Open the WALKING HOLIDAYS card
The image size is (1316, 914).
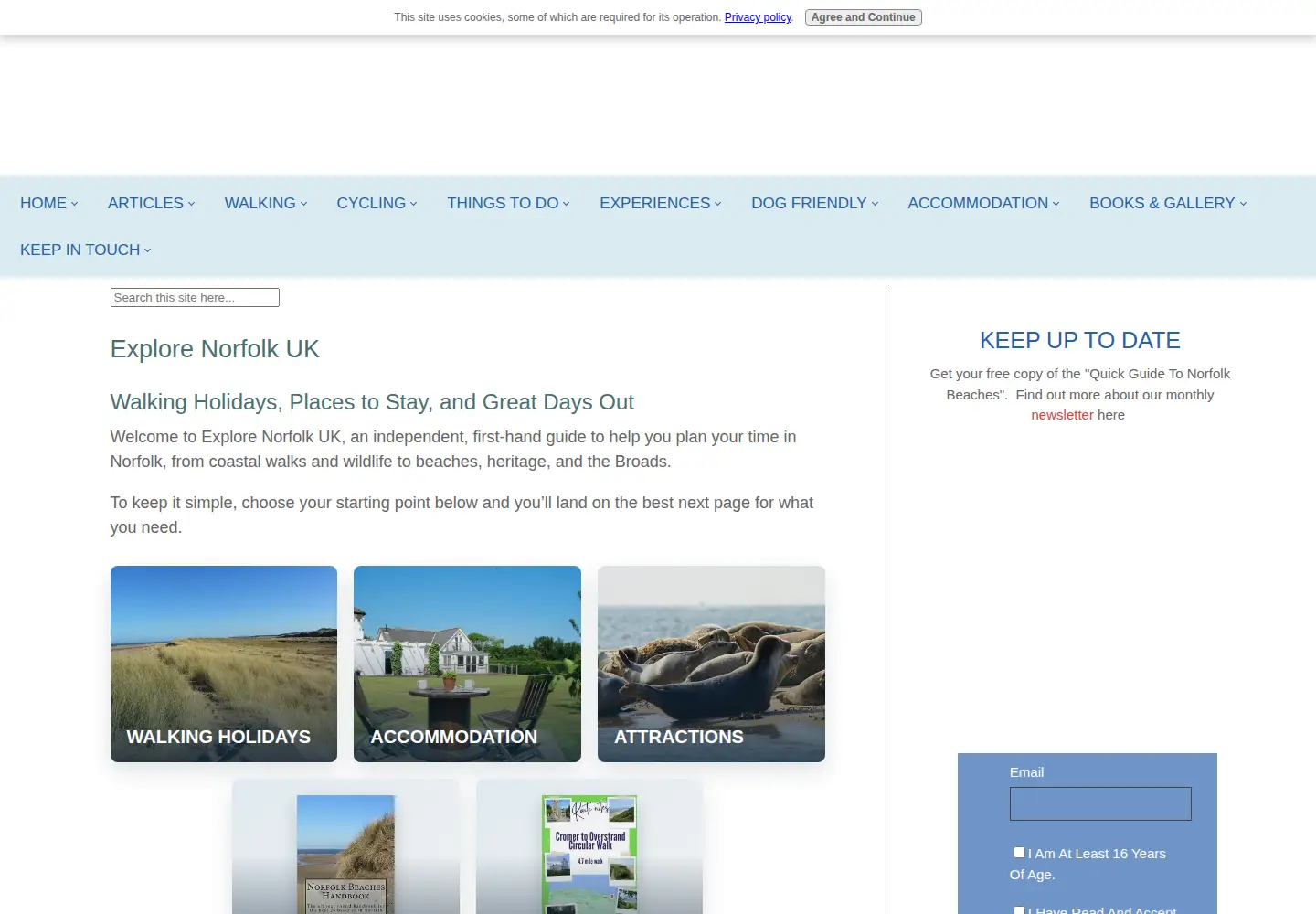(224, 664)
